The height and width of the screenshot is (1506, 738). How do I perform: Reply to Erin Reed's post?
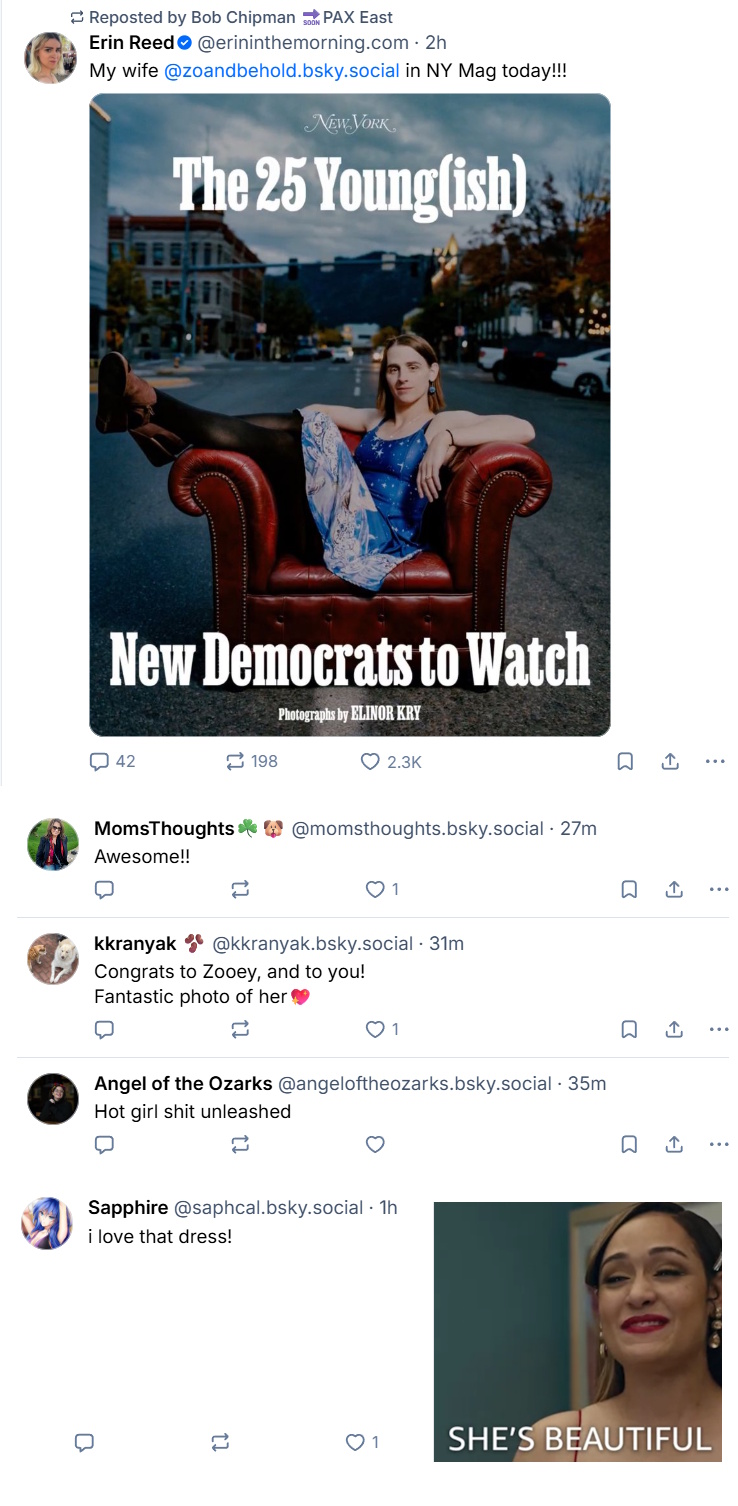[x=99, y=762]
